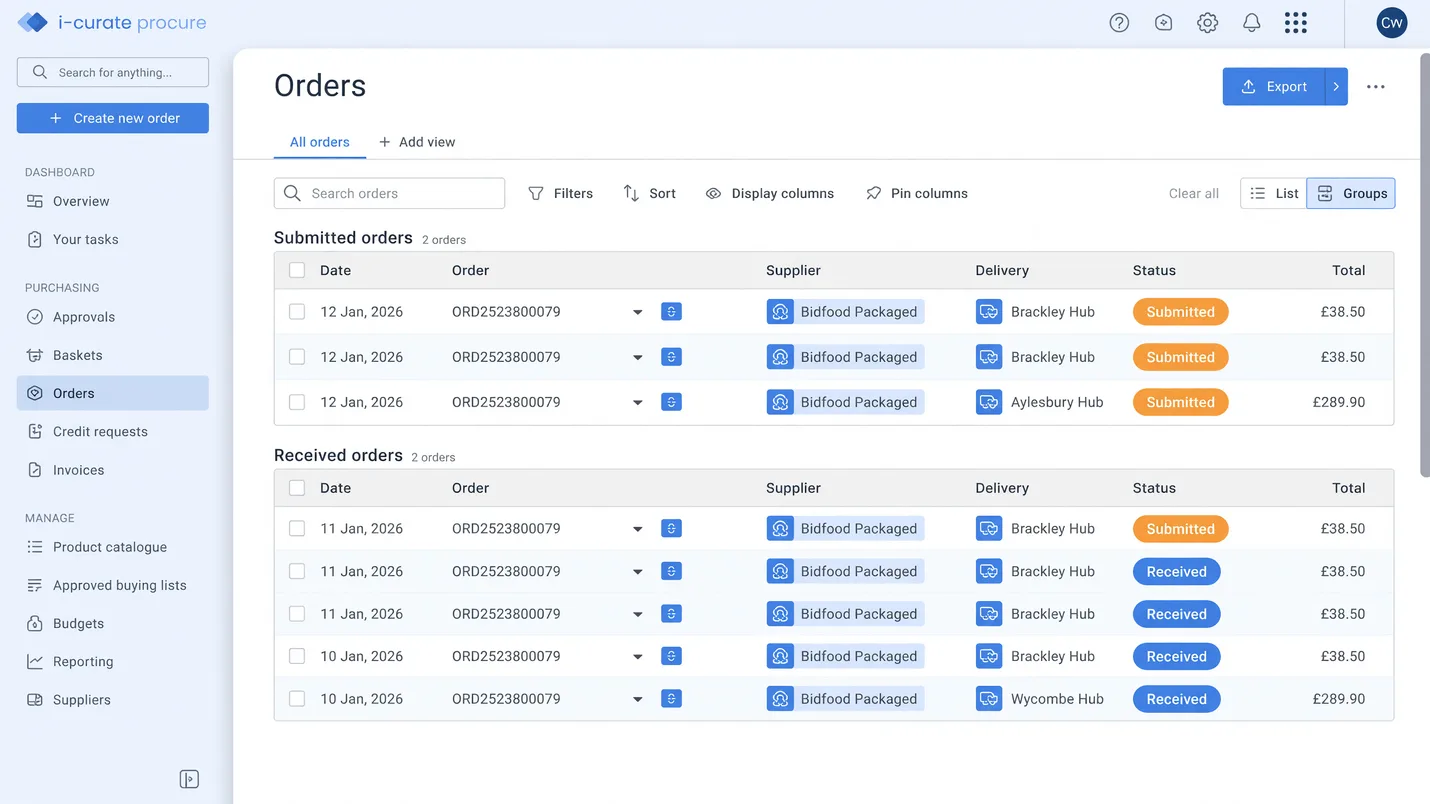The width and height of the screenshot is (1430, 804).
Task: Select all in Received orders header checkbox
Action: [297, 488]
